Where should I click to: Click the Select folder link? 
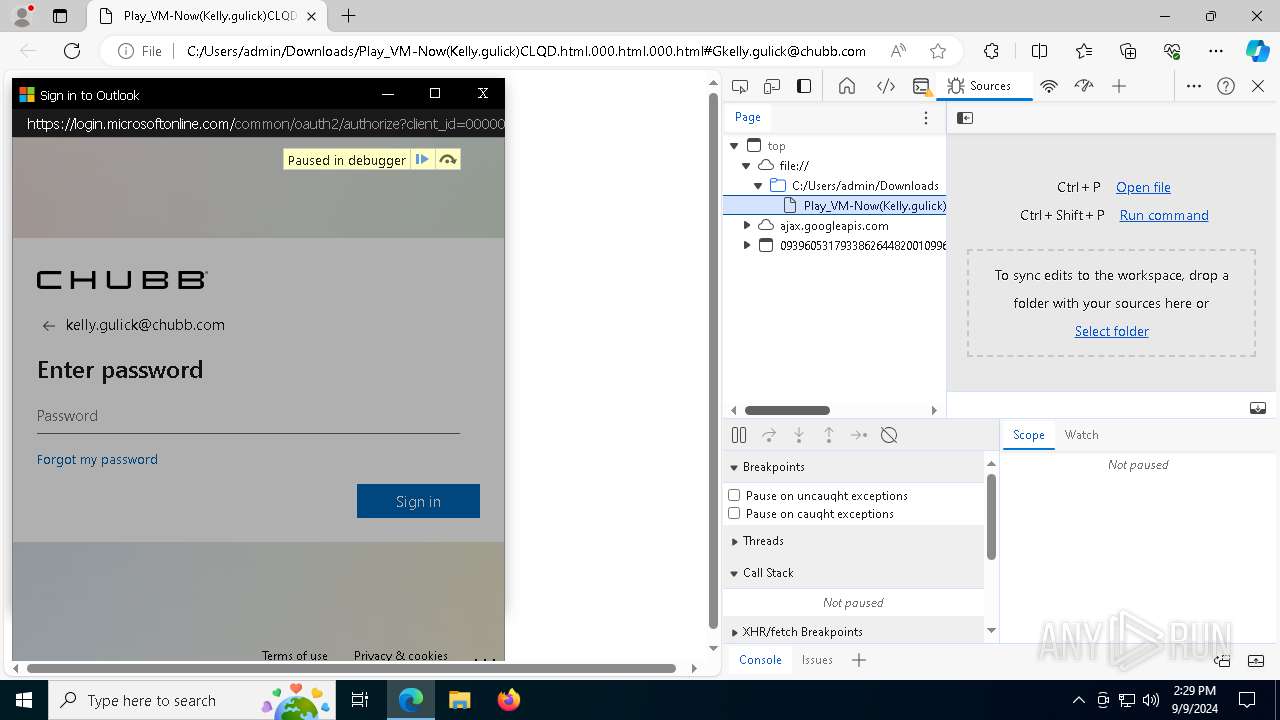(1111, 331)
